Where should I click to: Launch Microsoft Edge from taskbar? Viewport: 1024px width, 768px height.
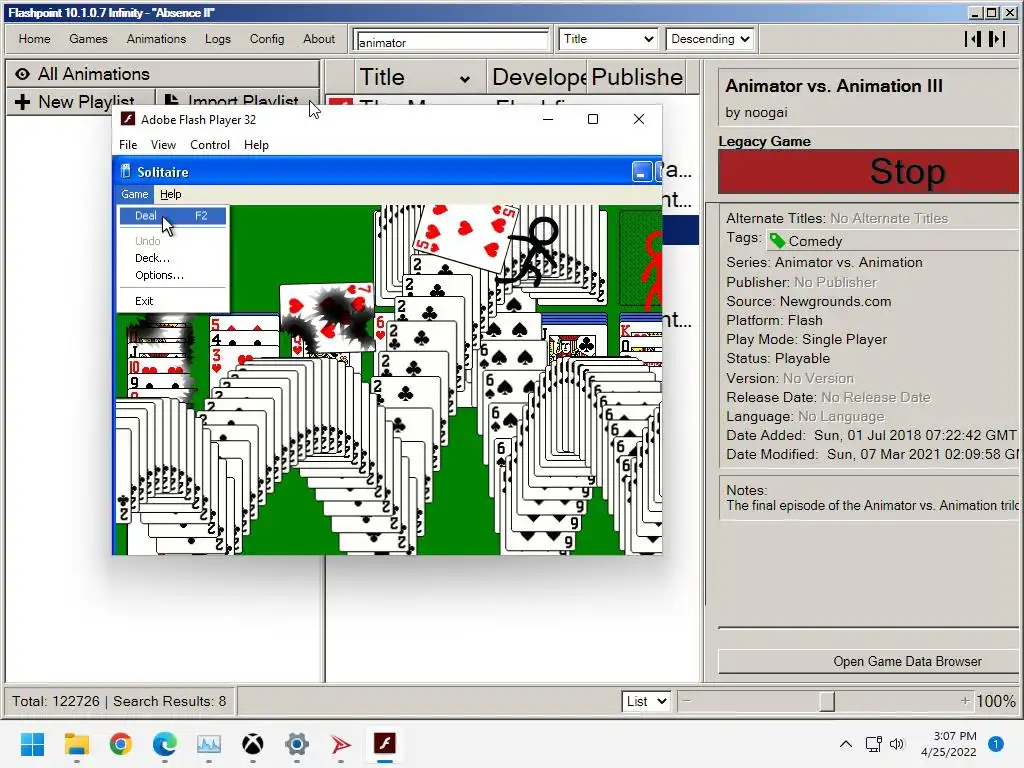click(165, 743)
